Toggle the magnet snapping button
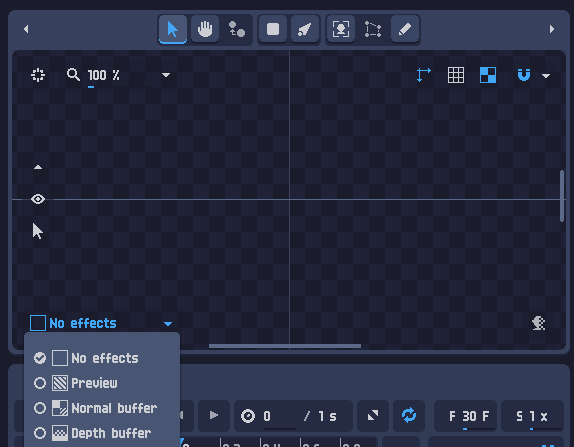This screenshot has width=574, height=447. pyautogui.click(x=524, y=75)
